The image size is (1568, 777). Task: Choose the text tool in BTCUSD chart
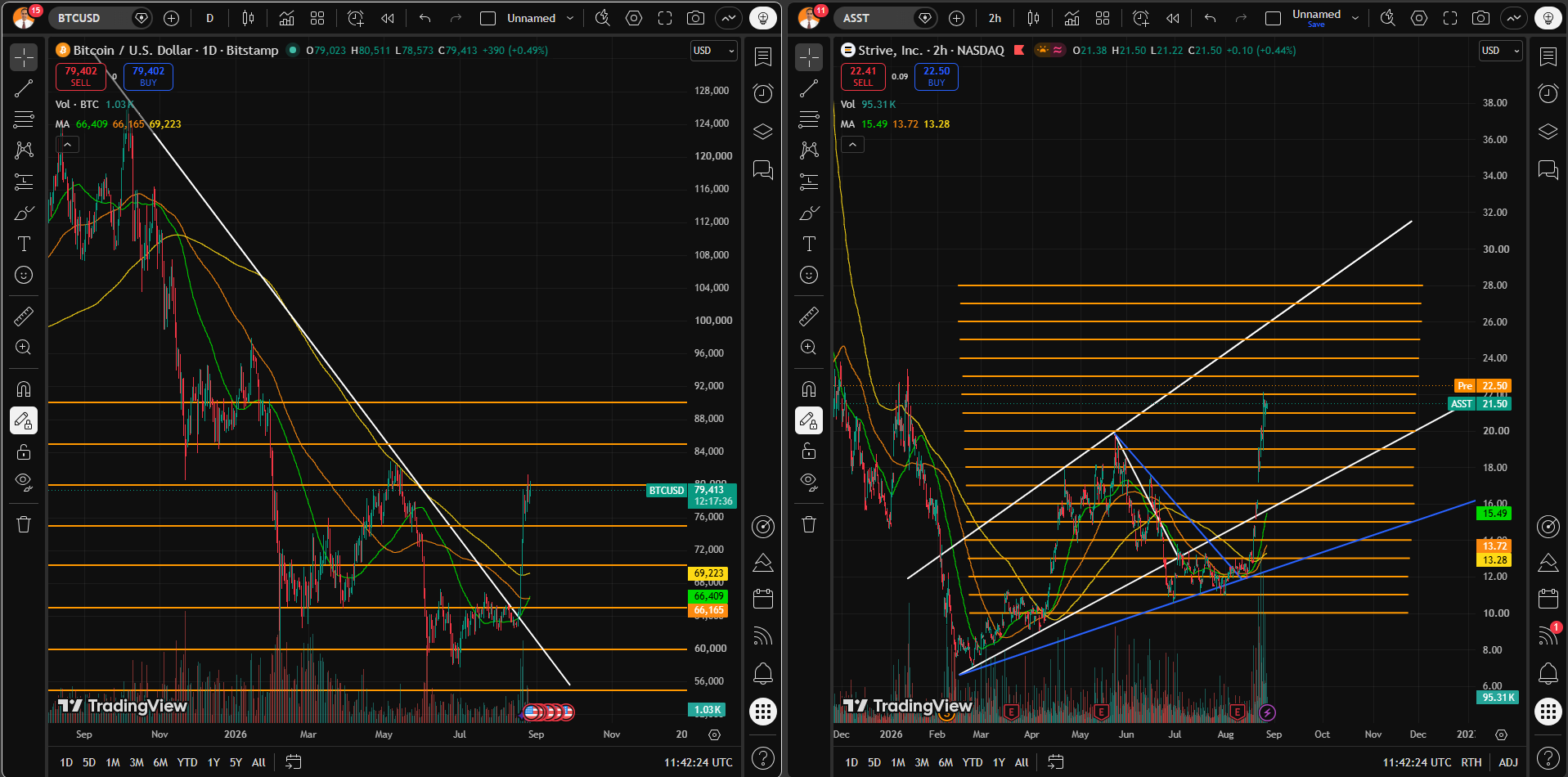24,244
